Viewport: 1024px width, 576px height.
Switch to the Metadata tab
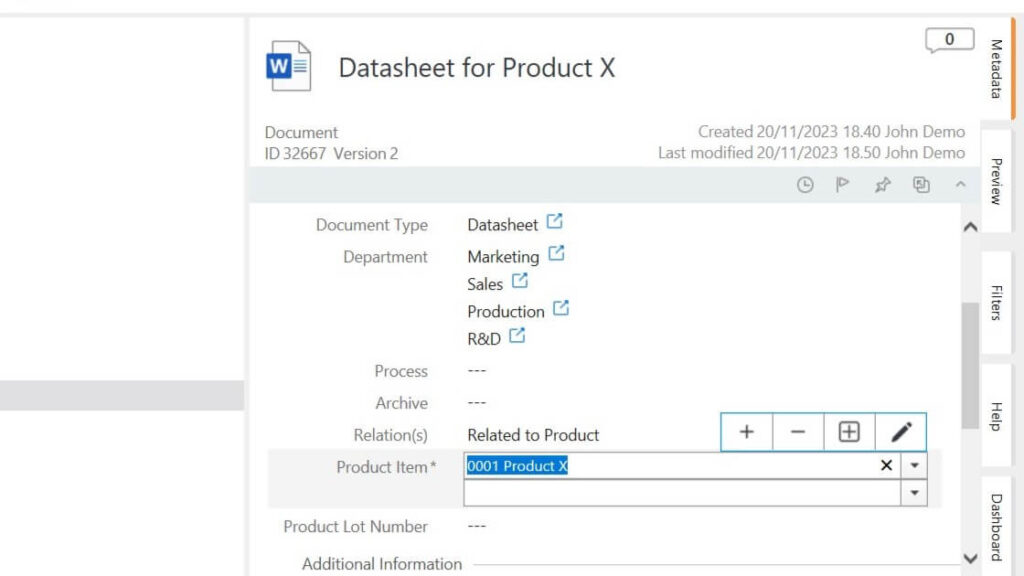click(996, 69)
